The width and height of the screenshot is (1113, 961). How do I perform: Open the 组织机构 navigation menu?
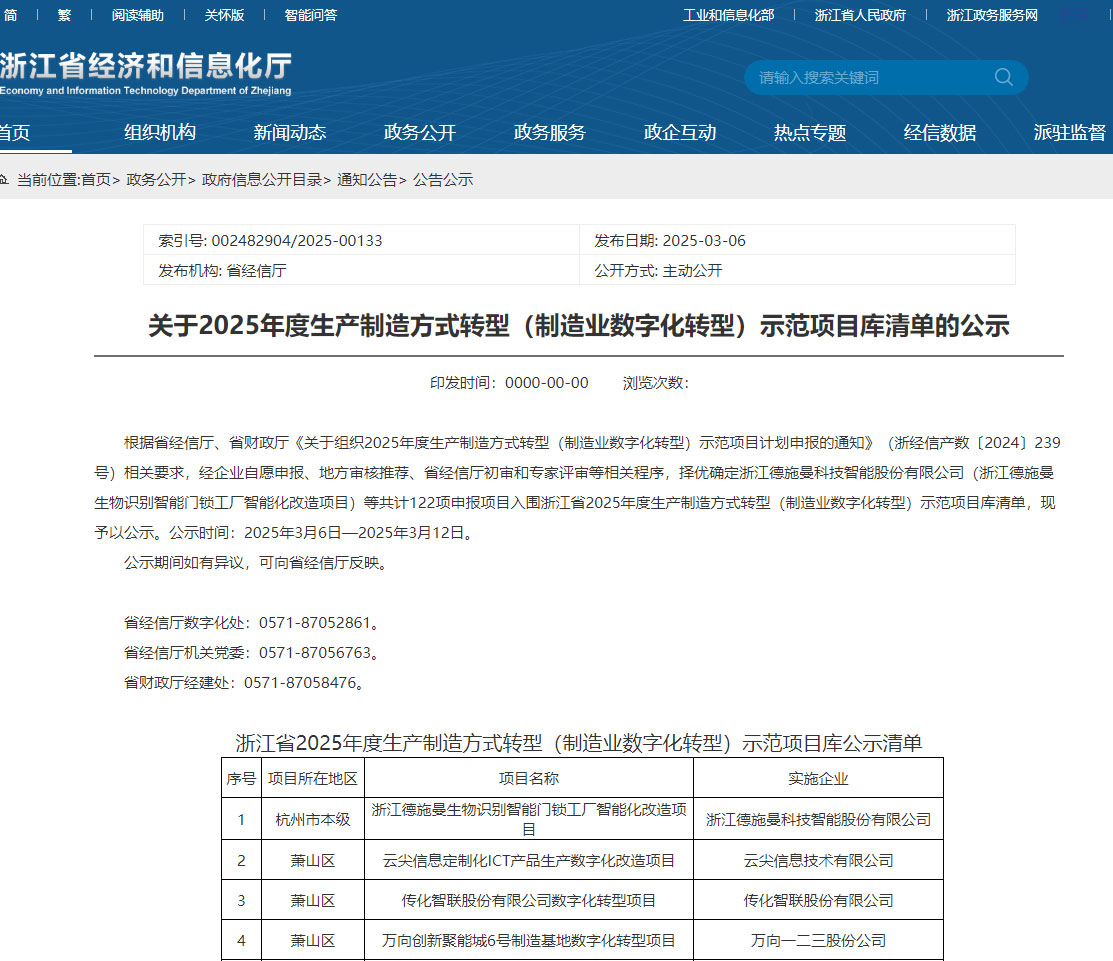tap(160, 132)
